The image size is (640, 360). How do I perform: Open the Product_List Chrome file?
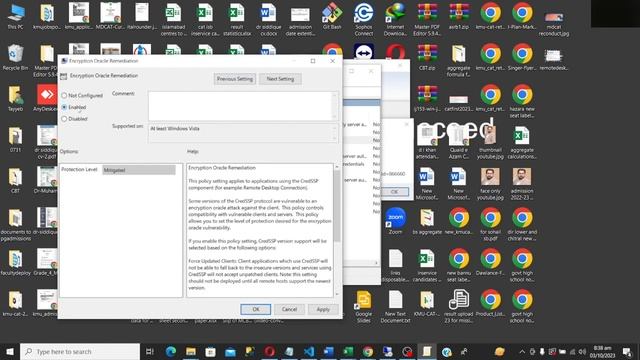coord(490,303)
